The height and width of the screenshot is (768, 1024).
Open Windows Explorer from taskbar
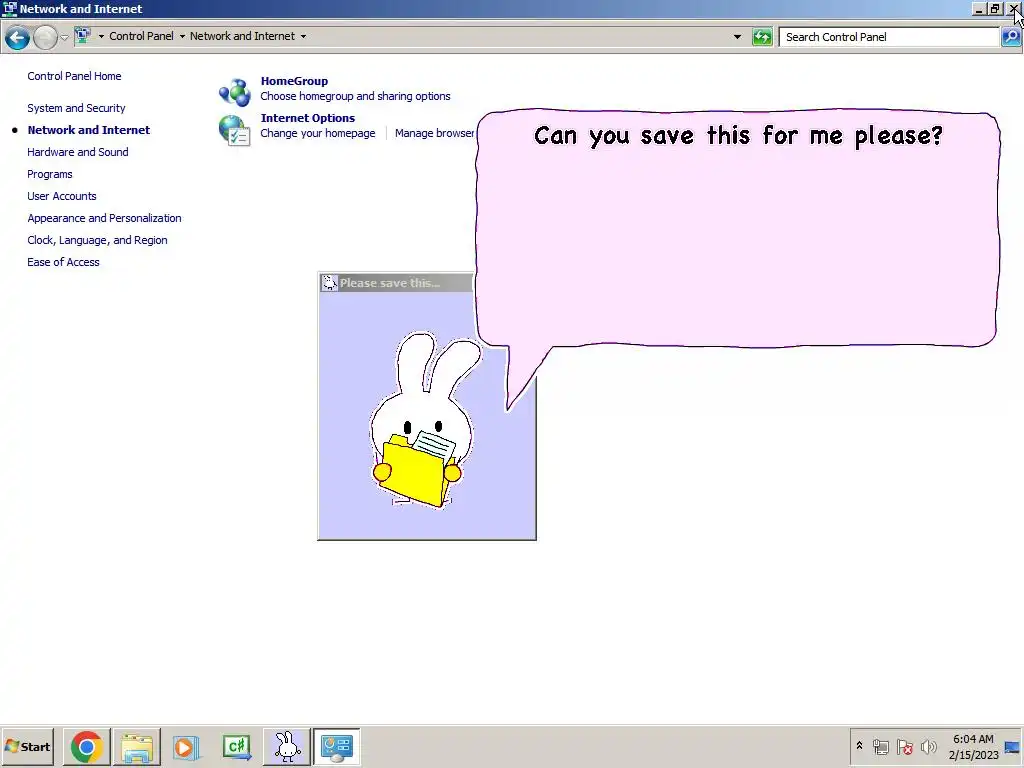(x=136, y=746)
